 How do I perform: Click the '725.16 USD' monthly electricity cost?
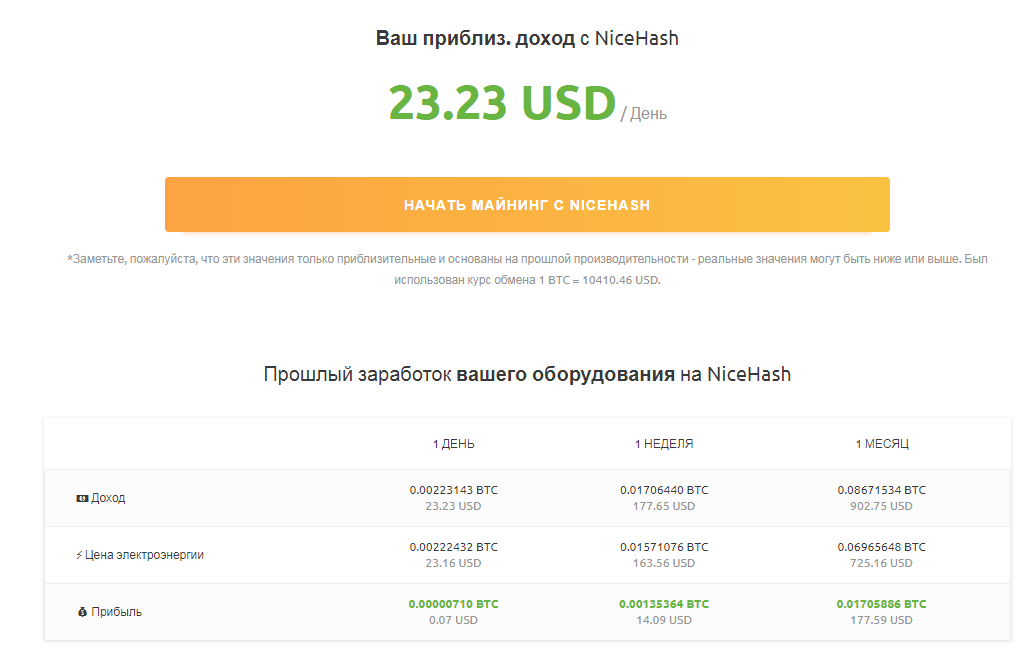pyautogui.click(x=881, y=564)
